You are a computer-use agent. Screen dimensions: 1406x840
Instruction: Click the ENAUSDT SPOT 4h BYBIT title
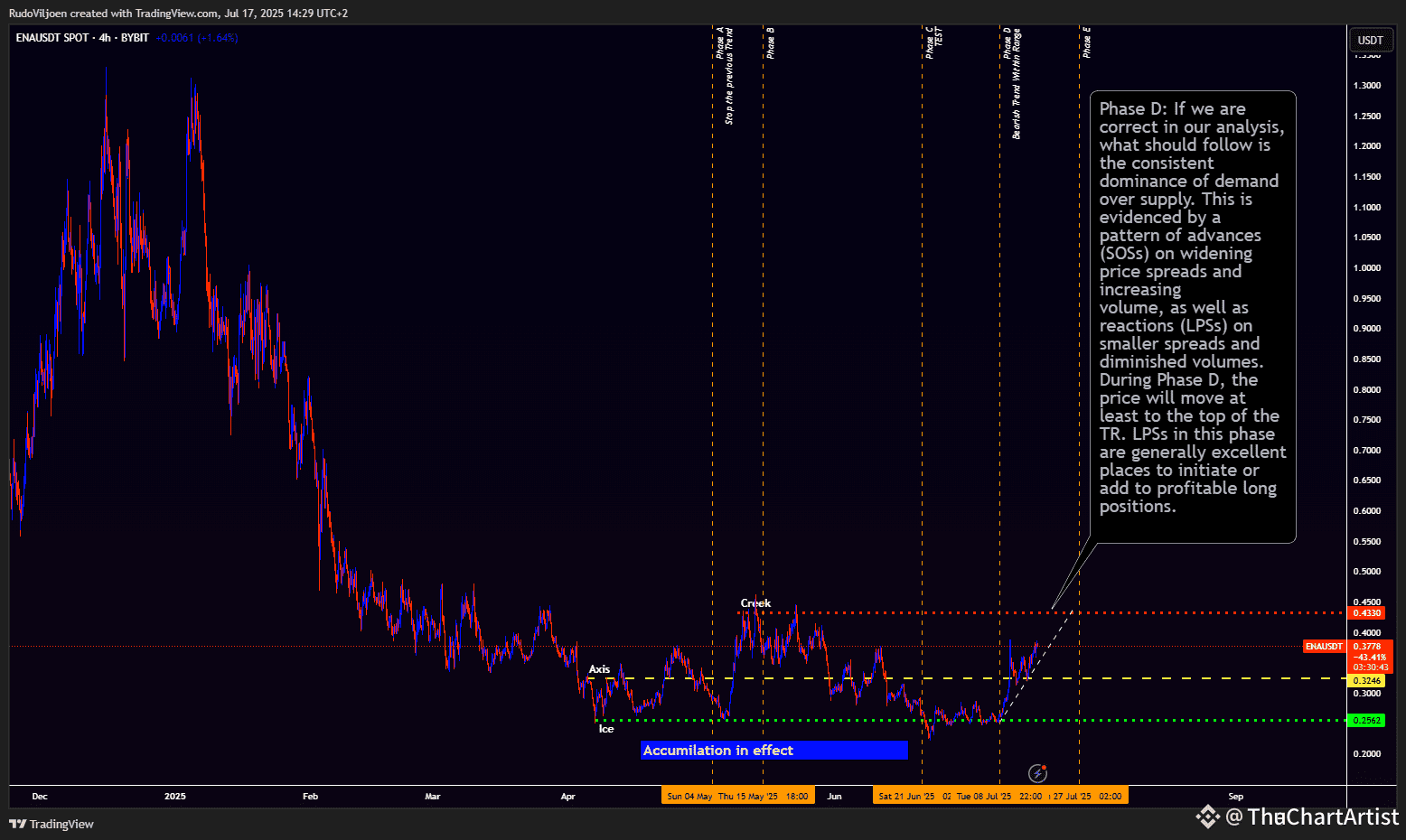(82, 38)
